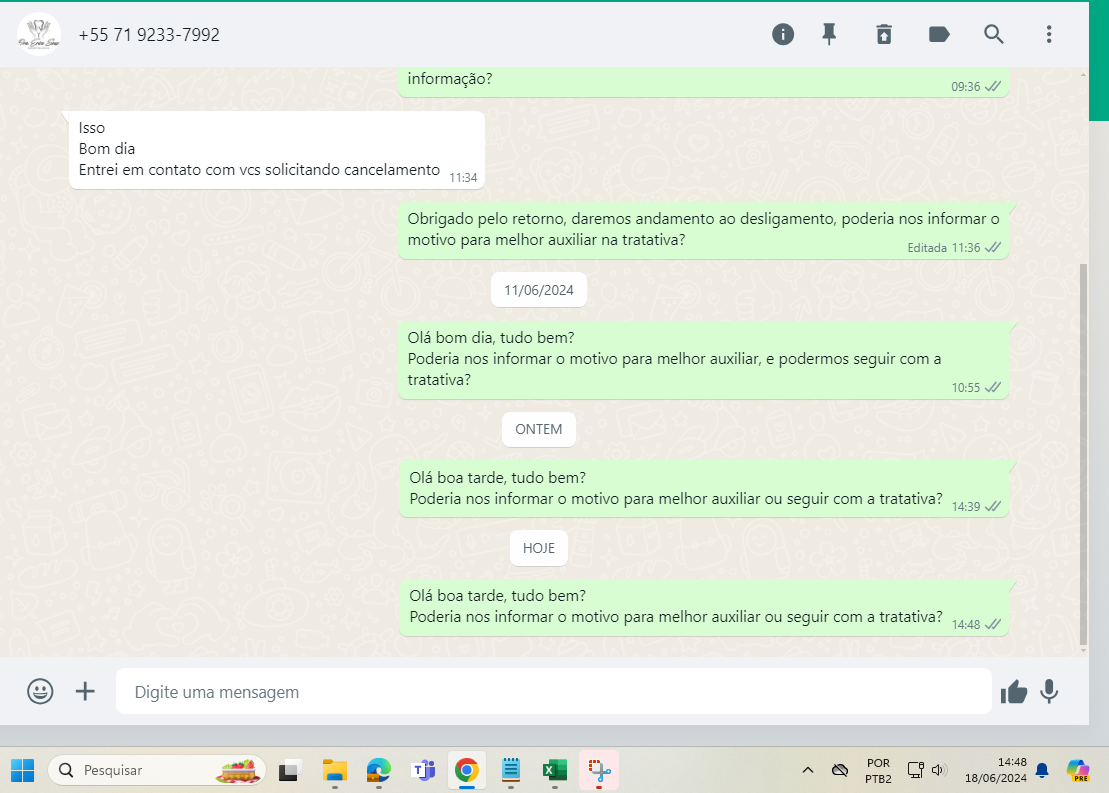The image size is (1109, 793).
Task: Switch to Excel in the taskbar
Action: [x=555, y=770]
